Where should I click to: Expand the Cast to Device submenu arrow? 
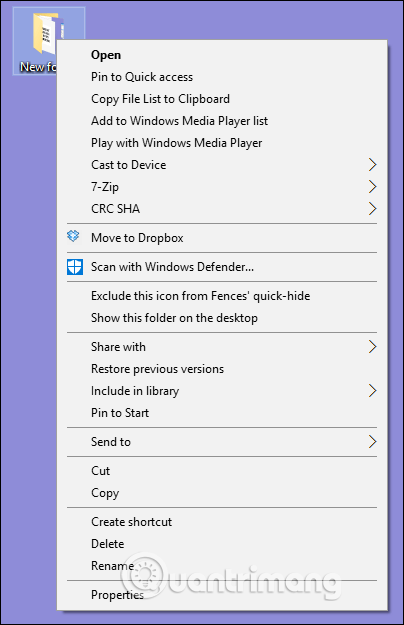coord(372,165)
